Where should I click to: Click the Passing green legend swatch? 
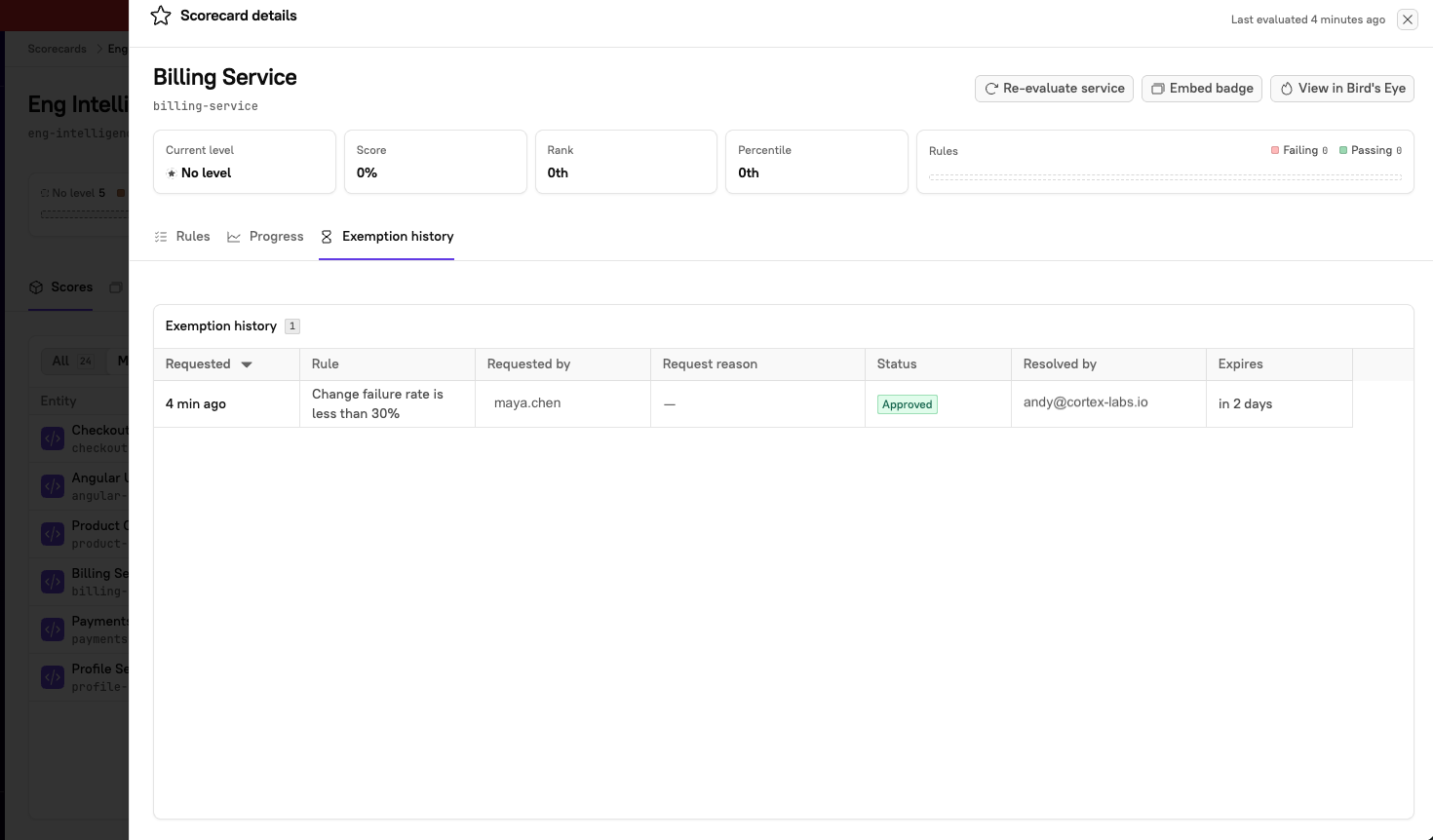pos(1343,150)
